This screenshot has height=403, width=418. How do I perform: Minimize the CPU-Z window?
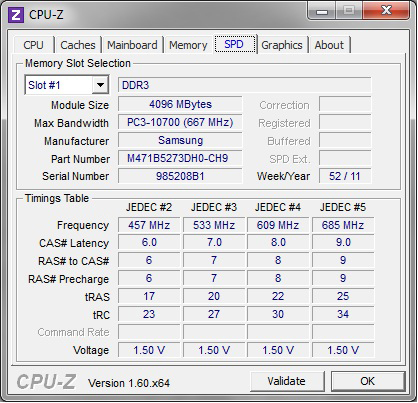click(322, 12)
